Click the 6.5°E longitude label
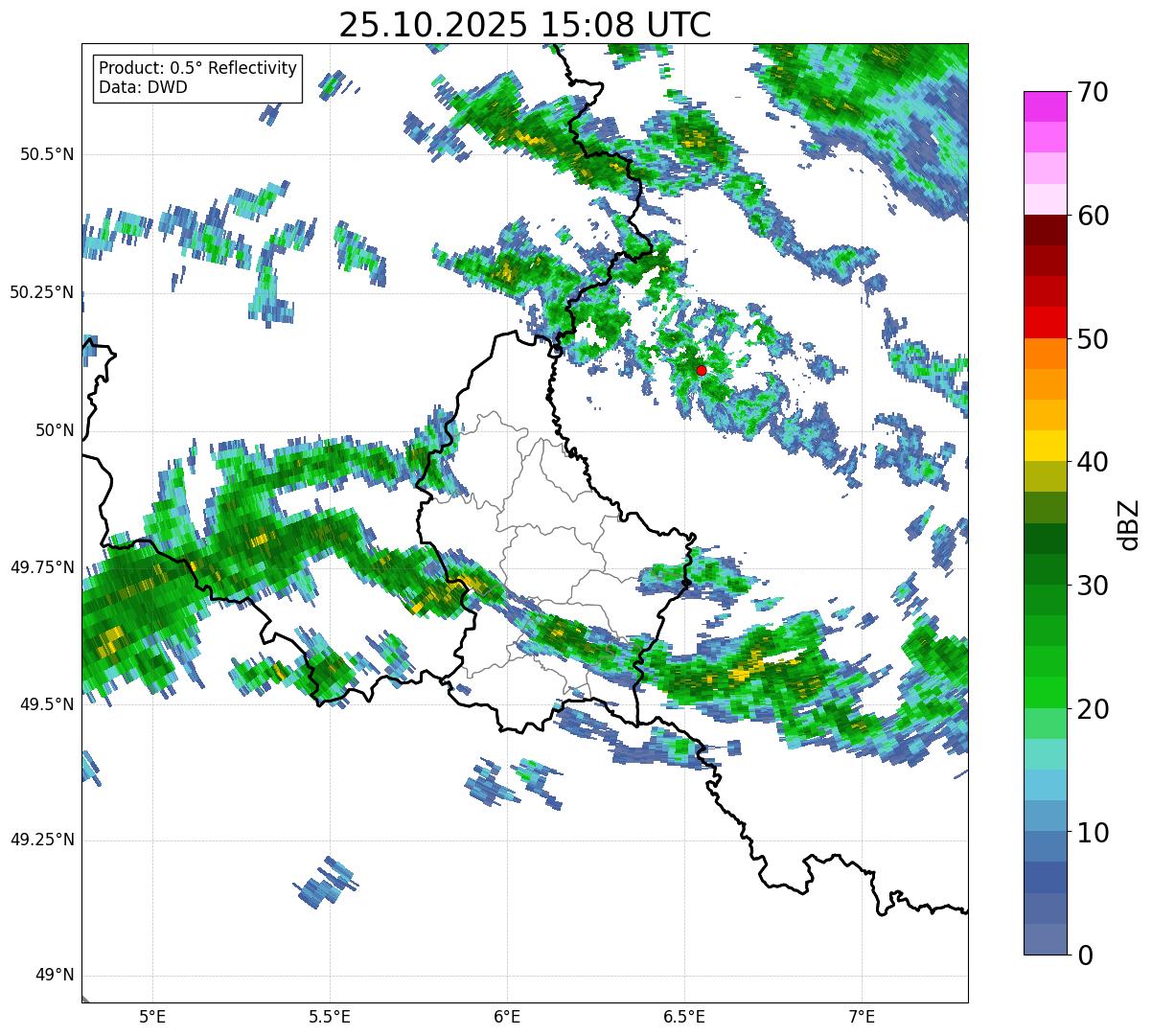Screen dimensions: 1152x1036 pyautogui.click(x=684, y=1017)
